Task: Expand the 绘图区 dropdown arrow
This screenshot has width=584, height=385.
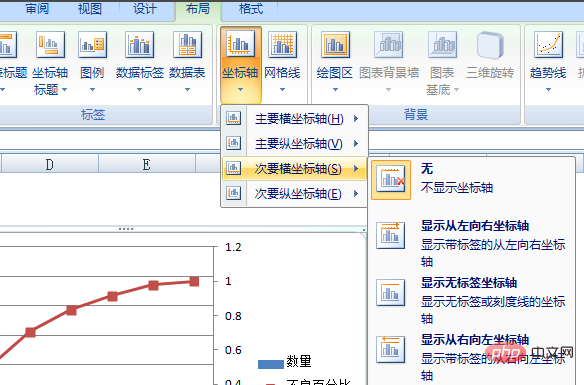Action: pyautogui.click(x=335, y=89)
